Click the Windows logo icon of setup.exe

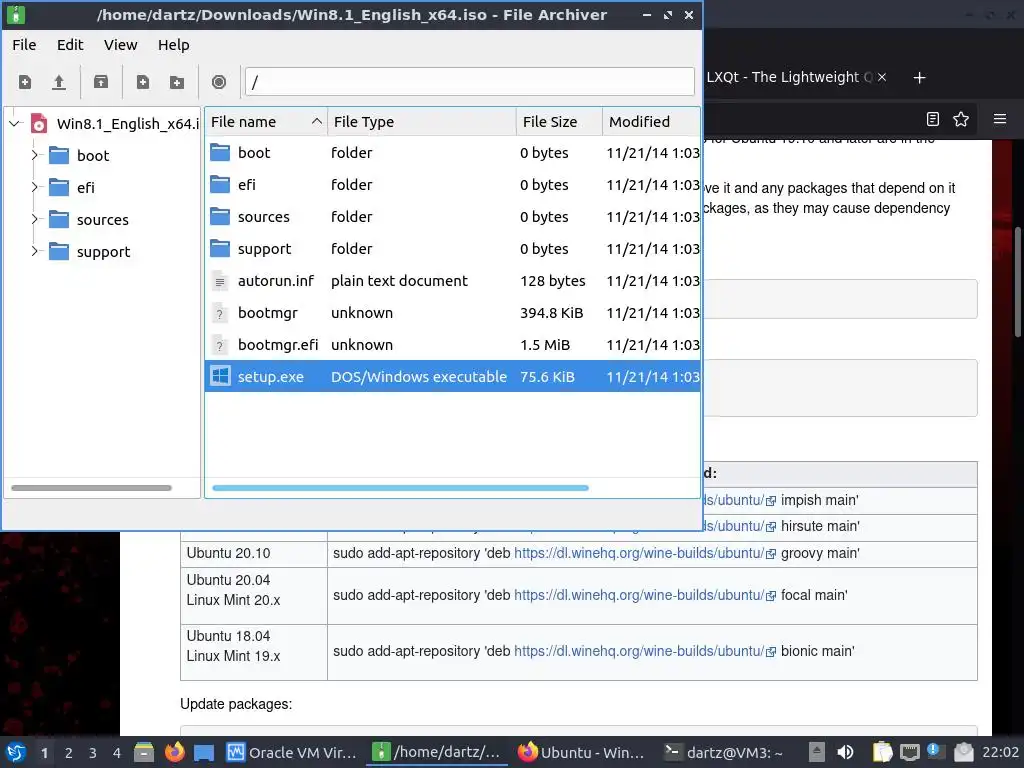[220, 376]
